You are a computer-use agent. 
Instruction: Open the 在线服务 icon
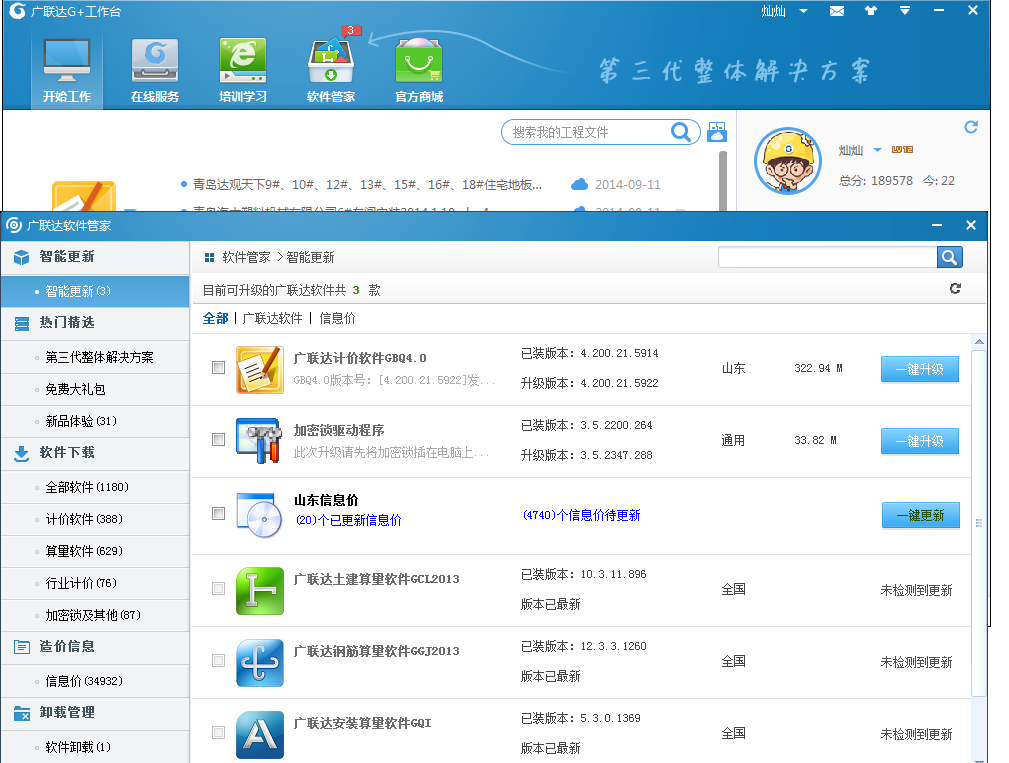[x=155, y=69]
